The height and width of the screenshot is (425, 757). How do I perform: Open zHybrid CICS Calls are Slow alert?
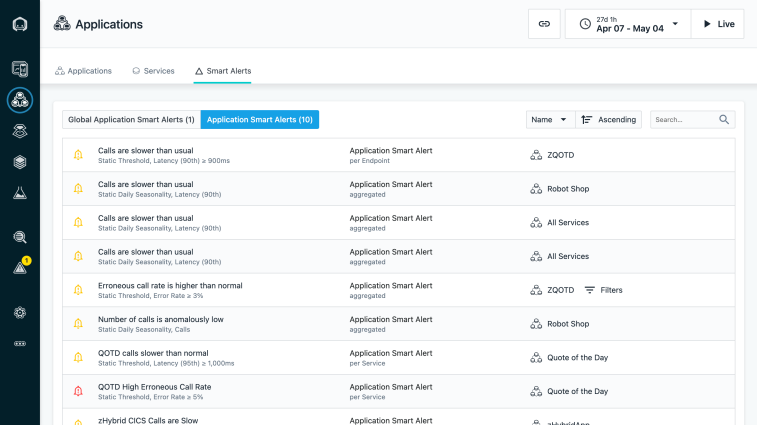398,417
